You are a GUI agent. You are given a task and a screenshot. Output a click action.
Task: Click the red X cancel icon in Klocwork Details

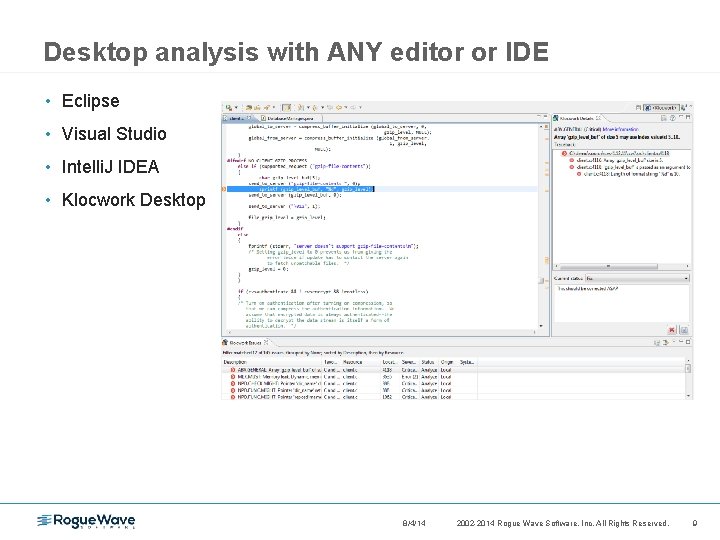(x=672, y=330)
